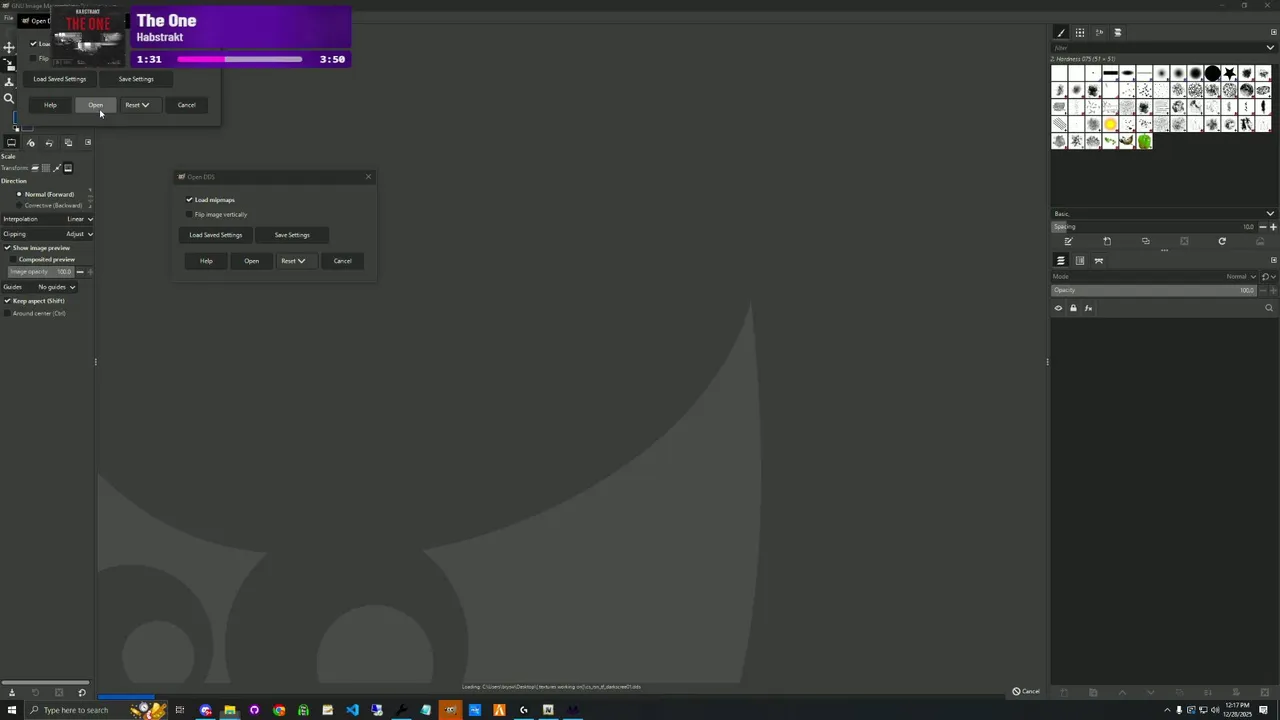Set Transform target to layer
This screenshot has width=1280, height=720.
click(x=35, y=168)
